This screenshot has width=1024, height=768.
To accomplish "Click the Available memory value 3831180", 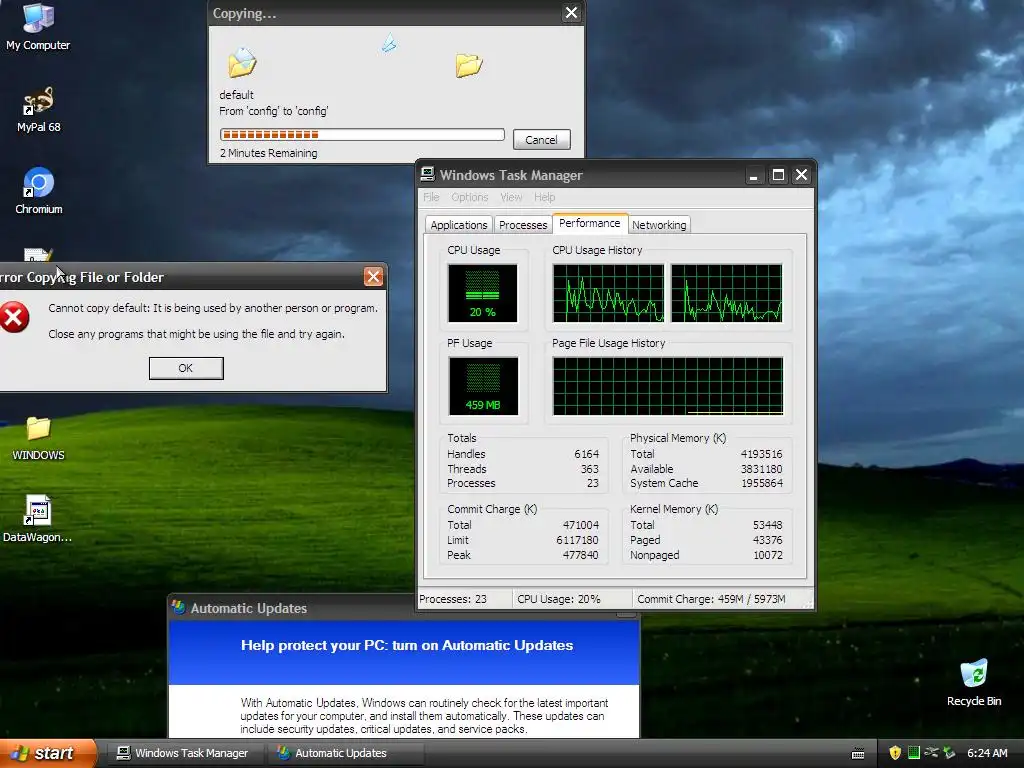I will pos(761,469).
